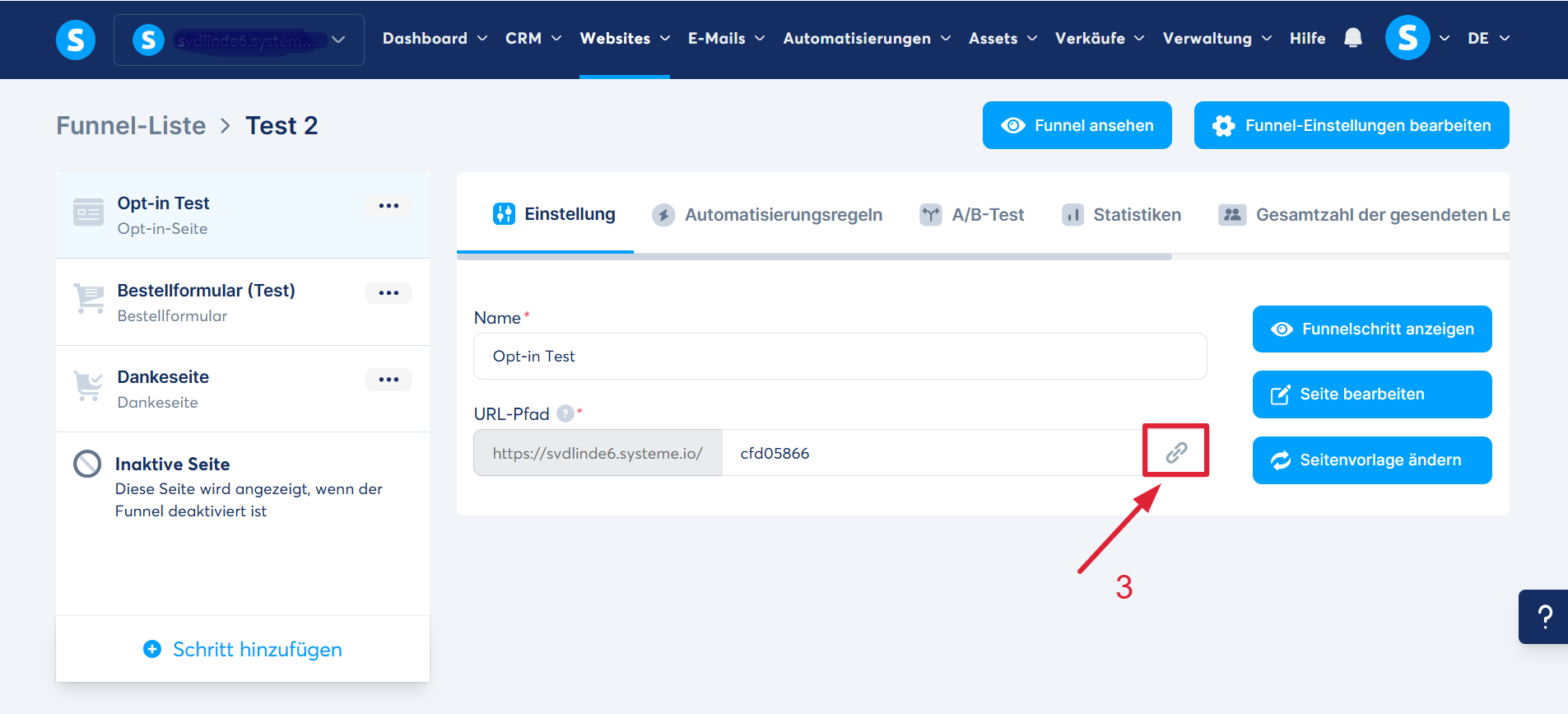This screenshot has height=714, width=1568.
Task: Click the Test 2 breadcrumb title
Action: [x=281, y=125]
